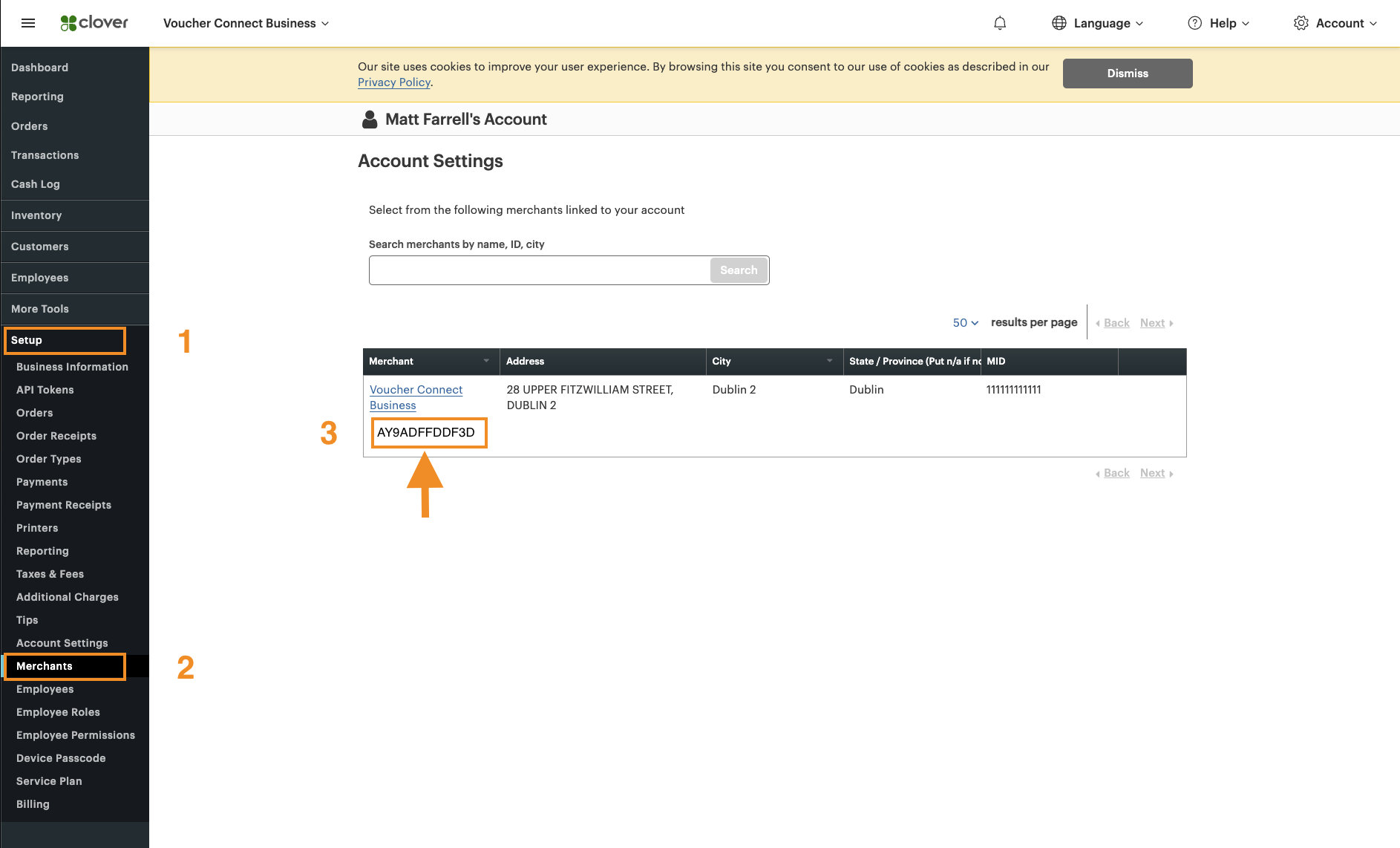
Task: Click the top Next pagination link
Action: 1153,323
